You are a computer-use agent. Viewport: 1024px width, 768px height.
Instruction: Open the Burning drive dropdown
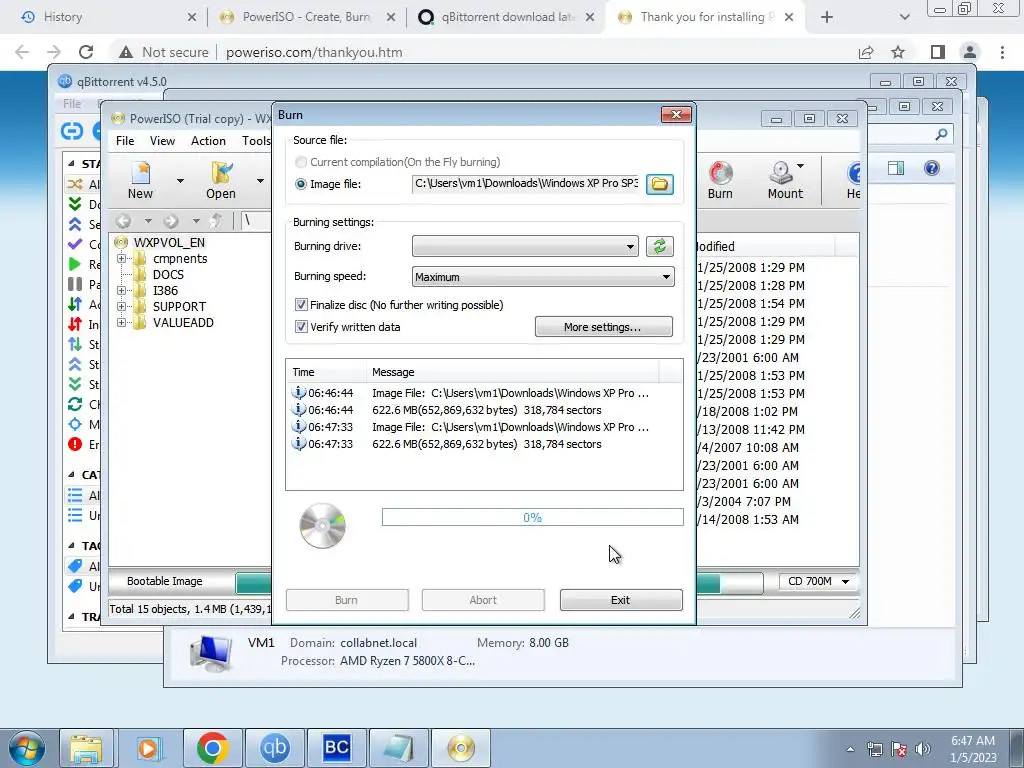[525, 246]
